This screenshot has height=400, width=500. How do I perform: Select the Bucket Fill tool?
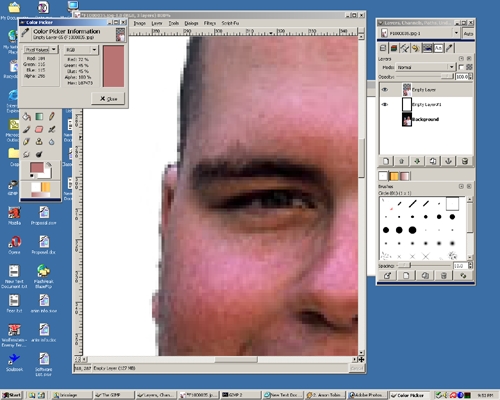pyautogui.click(x=27, y=117)
